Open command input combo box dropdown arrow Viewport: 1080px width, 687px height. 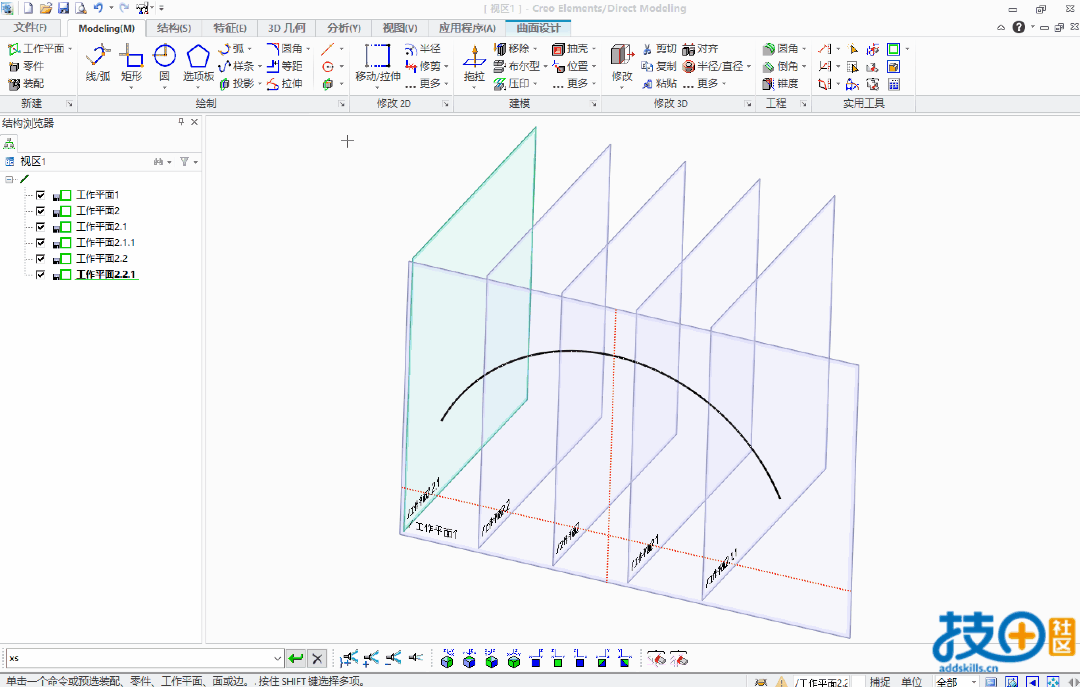278,658
